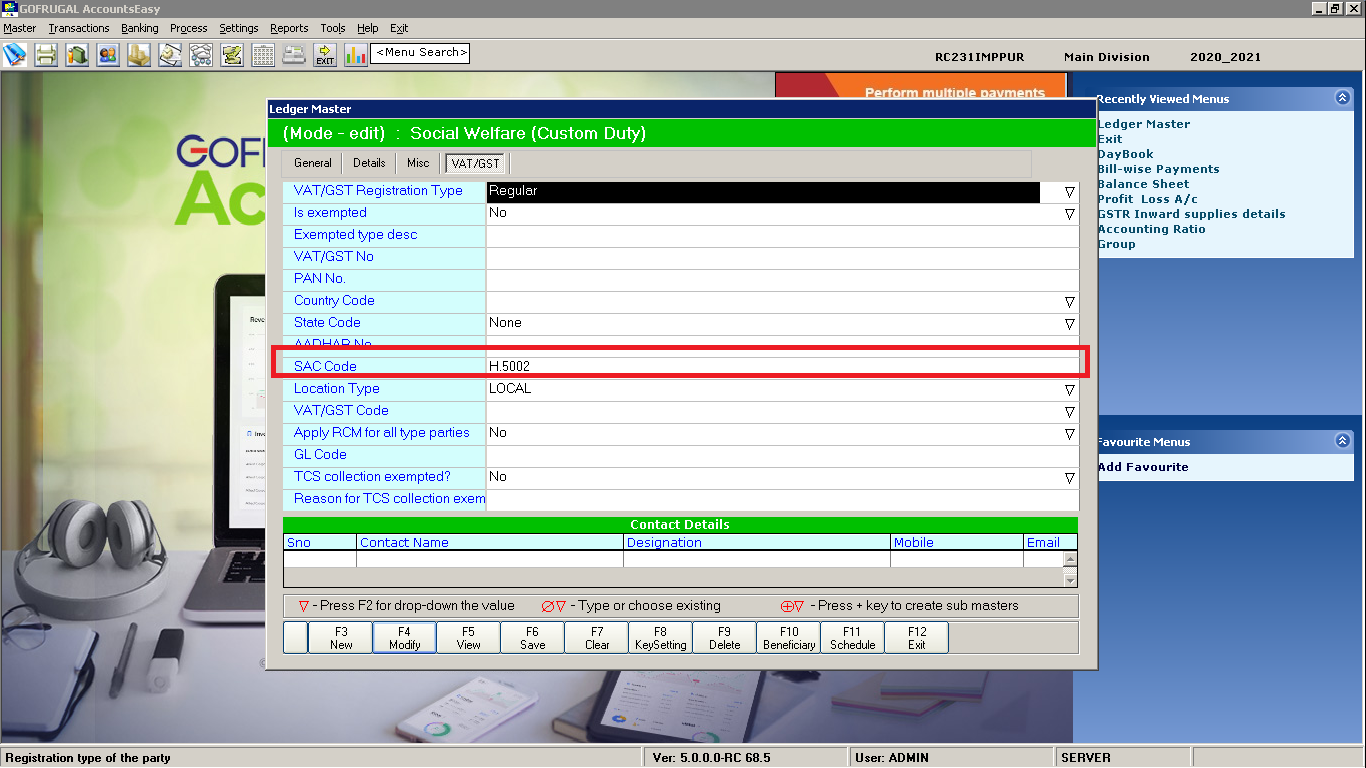Expand the State Code dropdown arrow
Image resolution: width=1366 pixels, height=768 pixels.
point(1069,323)
